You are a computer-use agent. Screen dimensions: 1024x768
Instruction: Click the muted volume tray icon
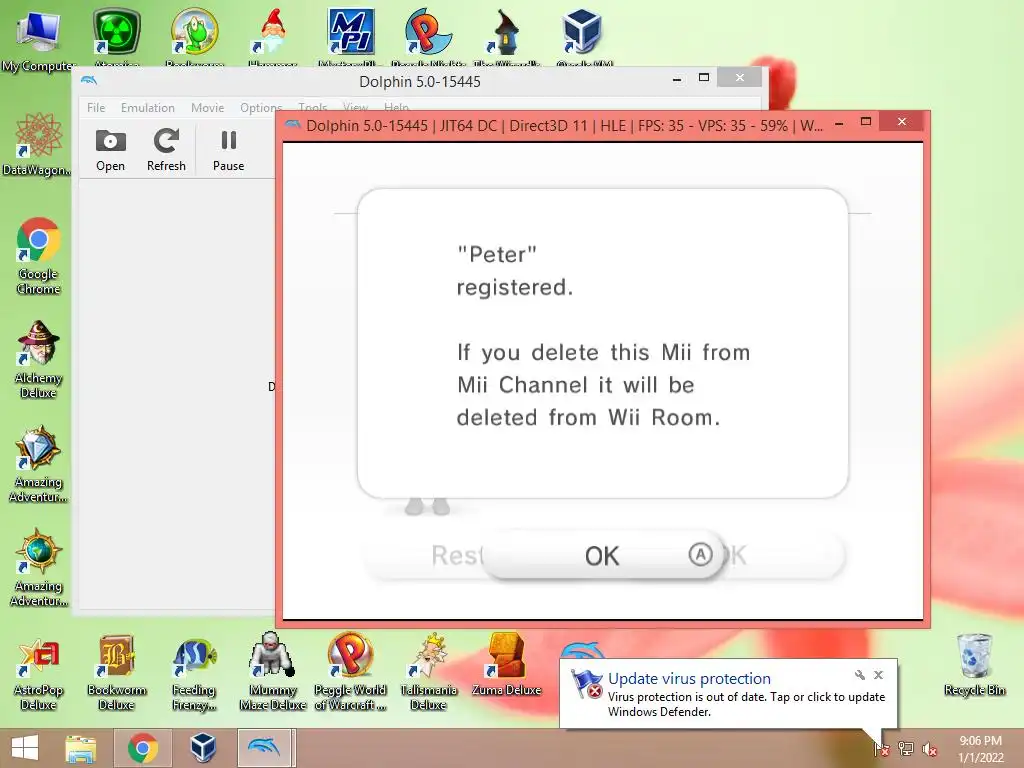coord(929,749)
